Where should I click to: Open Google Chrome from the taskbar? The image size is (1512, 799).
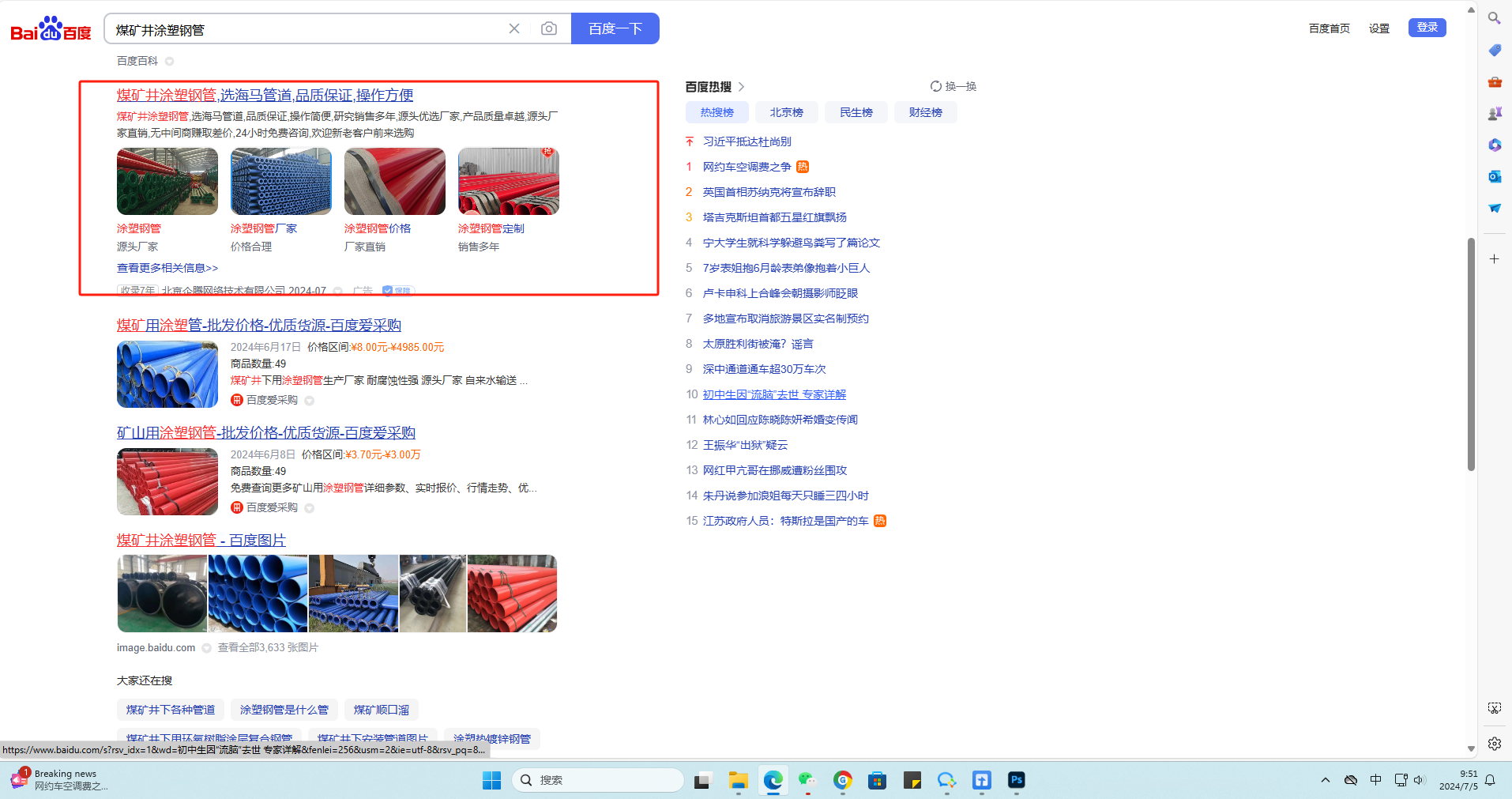point(843,780)
